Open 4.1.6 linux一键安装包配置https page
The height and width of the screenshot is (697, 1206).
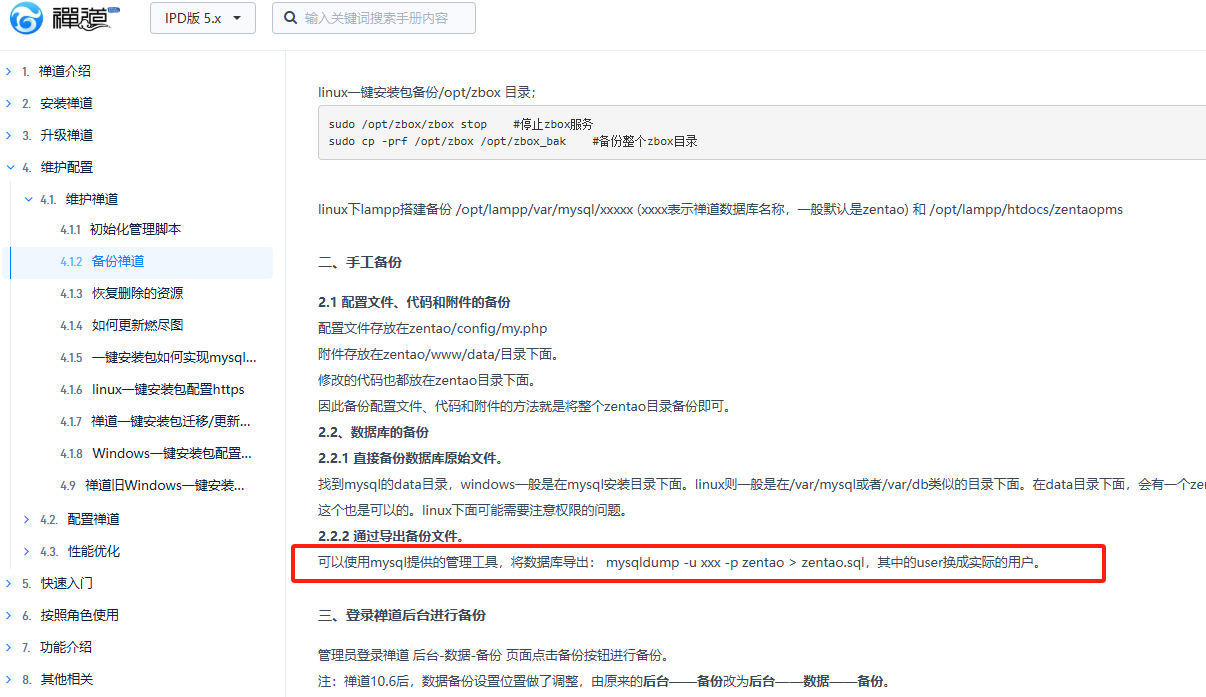point(152,389)
